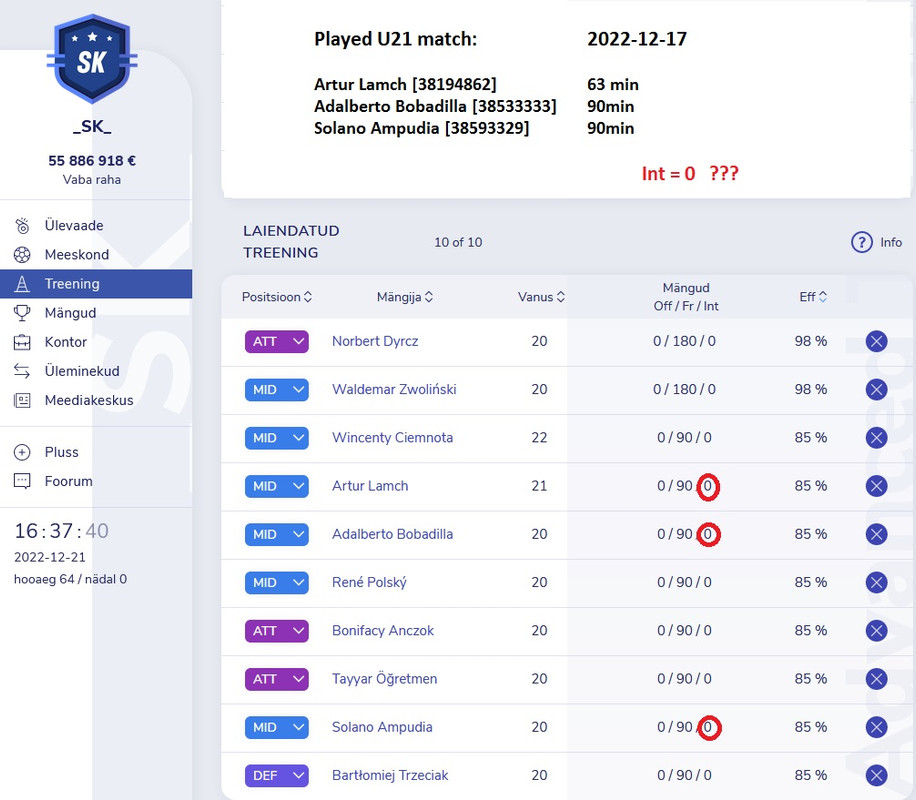916x800 pixels.
Task: Open the Info help question-mark icon
Action: (861, 242)
